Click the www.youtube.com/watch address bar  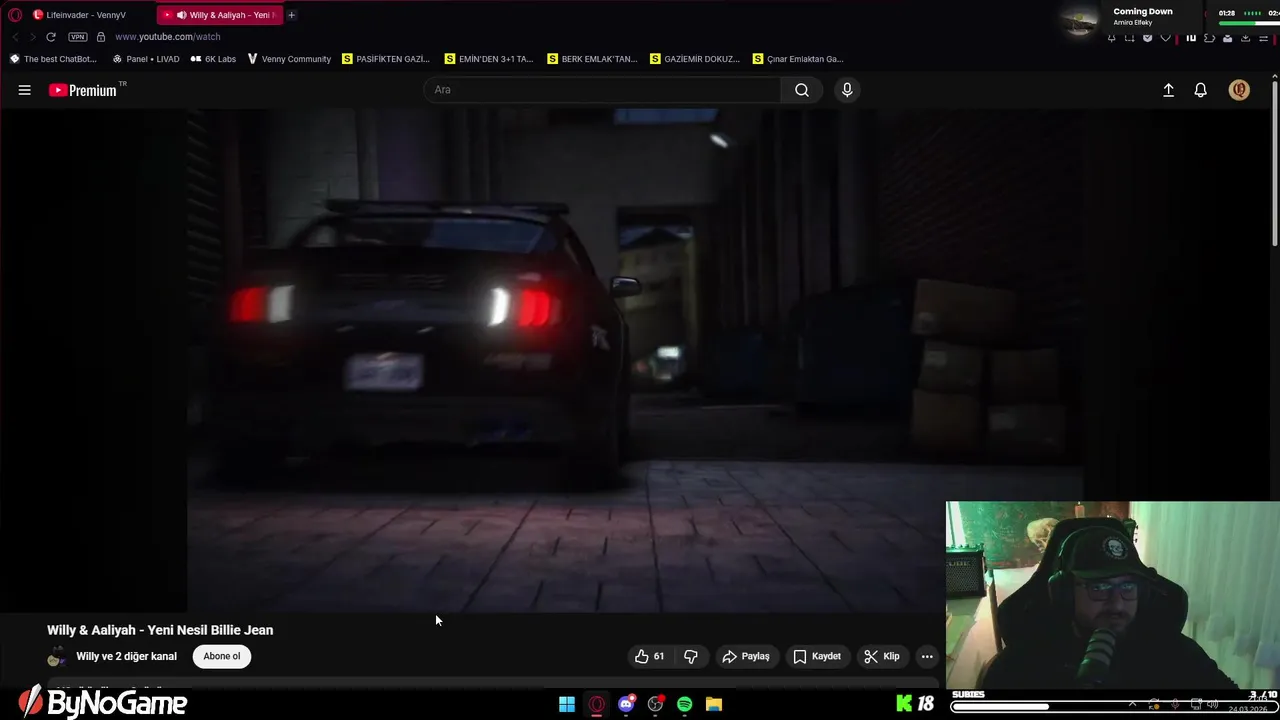pyautogui.click(x=168, y=37)
